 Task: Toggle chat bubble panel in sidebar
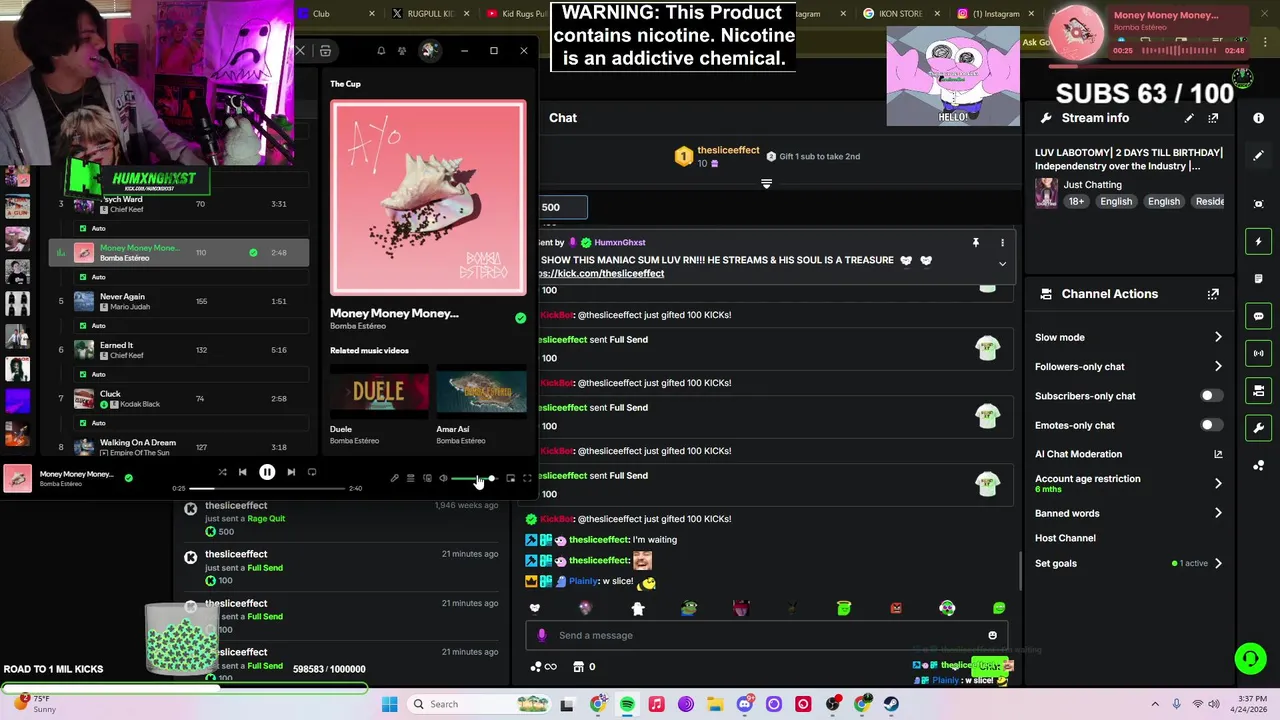pos(1258,316)
